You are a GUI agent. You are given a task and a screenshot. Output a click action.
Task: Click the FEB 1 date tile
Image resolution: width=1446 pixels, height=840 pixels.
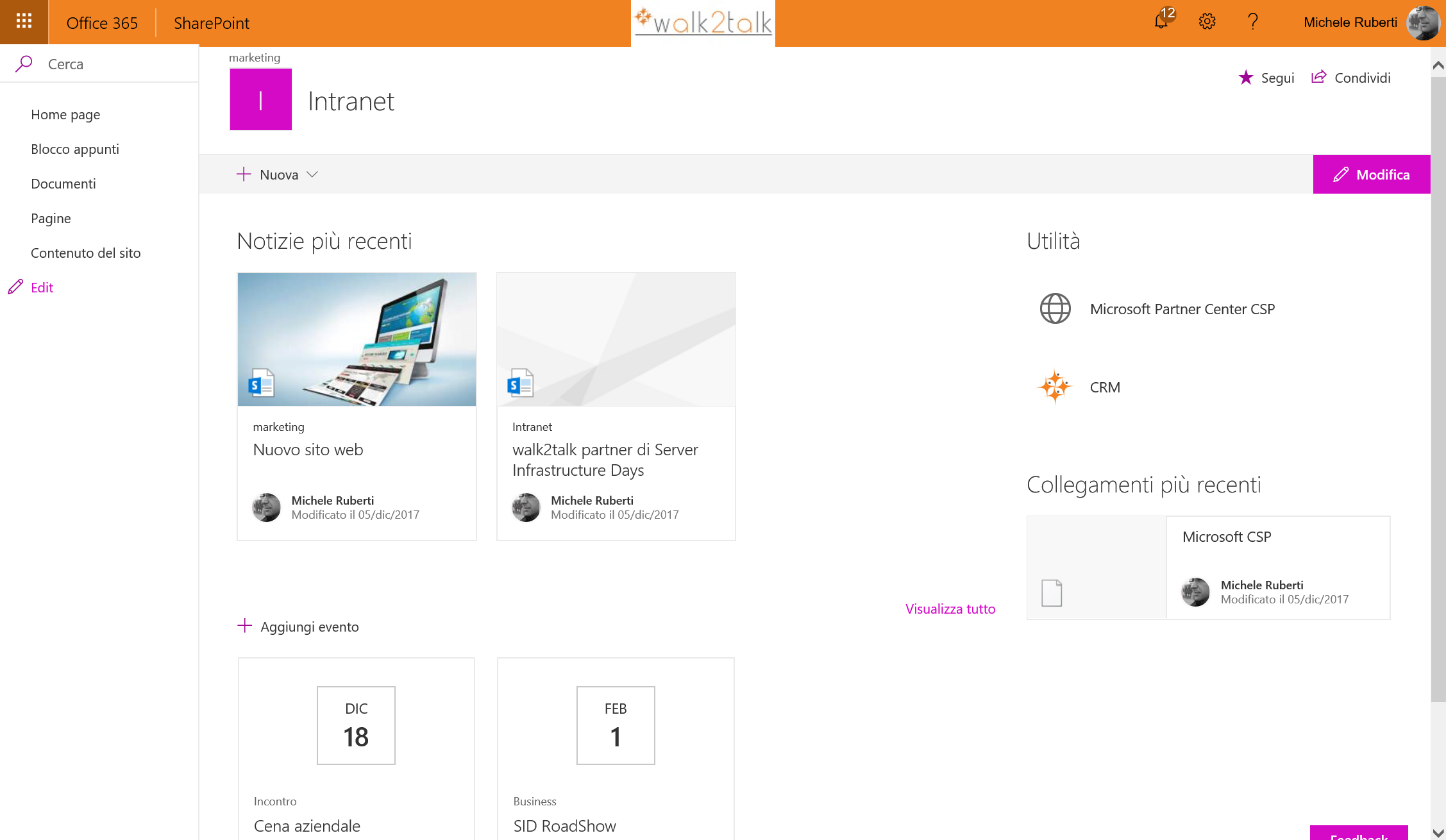pyautogui.click(x=616, y=725)
